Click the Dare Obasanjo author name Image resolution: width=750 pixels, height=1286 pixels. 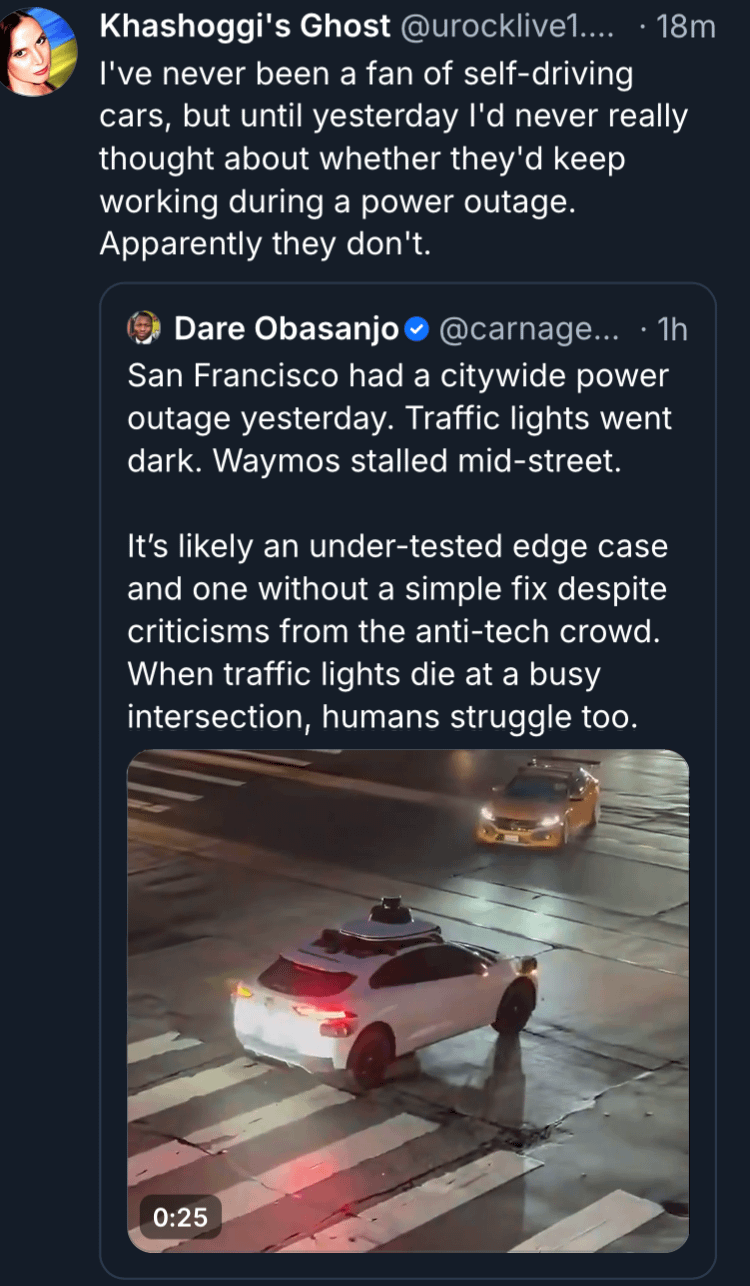pyautogui.click(x=286, y=328)
